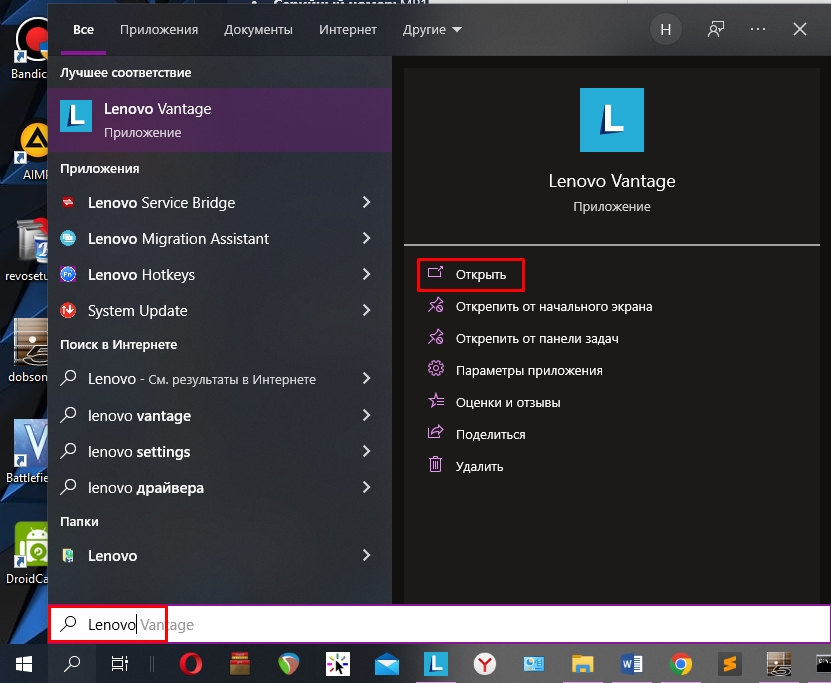Image resolution: width=831 pixels, height=683 pixels.
Task: Launch Opera browser from the taskbar
Action: coord(192,663)
